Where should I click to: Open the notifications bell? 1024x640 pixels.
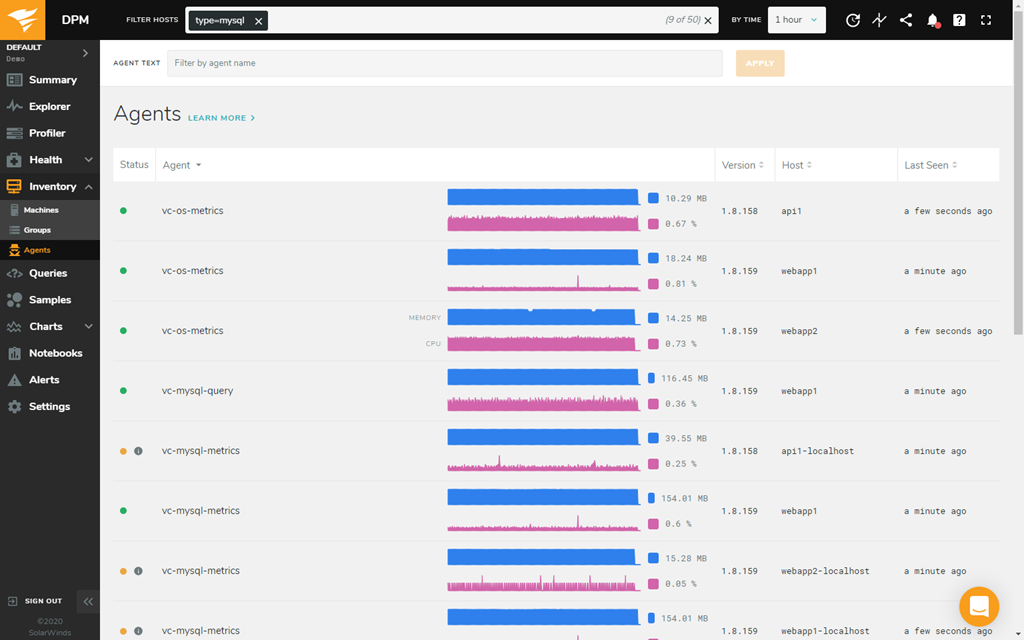932,20
